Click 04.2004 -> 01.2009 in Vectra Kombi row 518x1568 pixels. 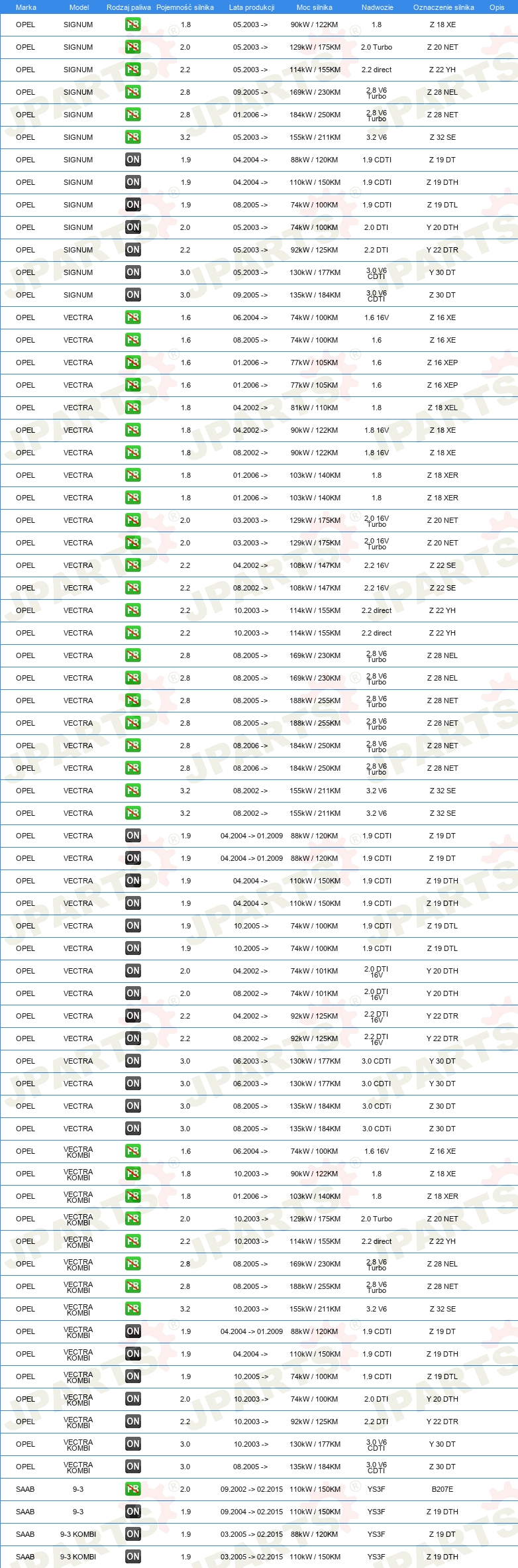pyautogui.click(x=251, y=1331)
